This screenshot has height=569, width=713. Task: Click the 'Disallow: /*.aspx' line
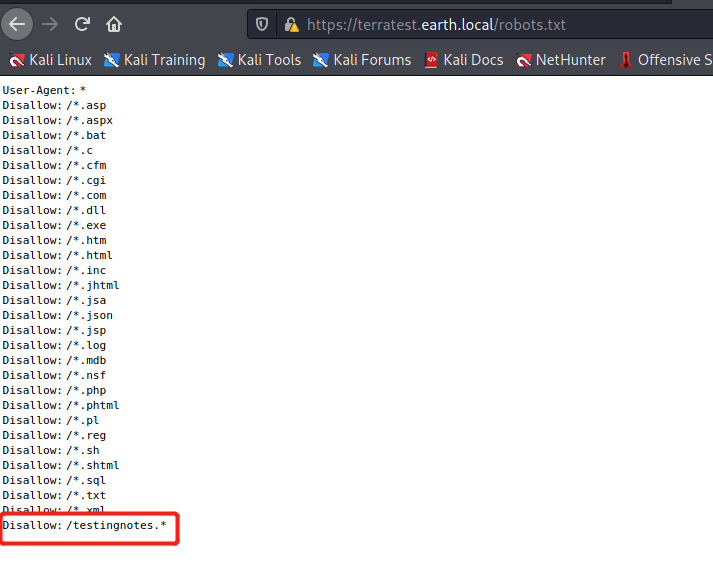coord(58,121)
